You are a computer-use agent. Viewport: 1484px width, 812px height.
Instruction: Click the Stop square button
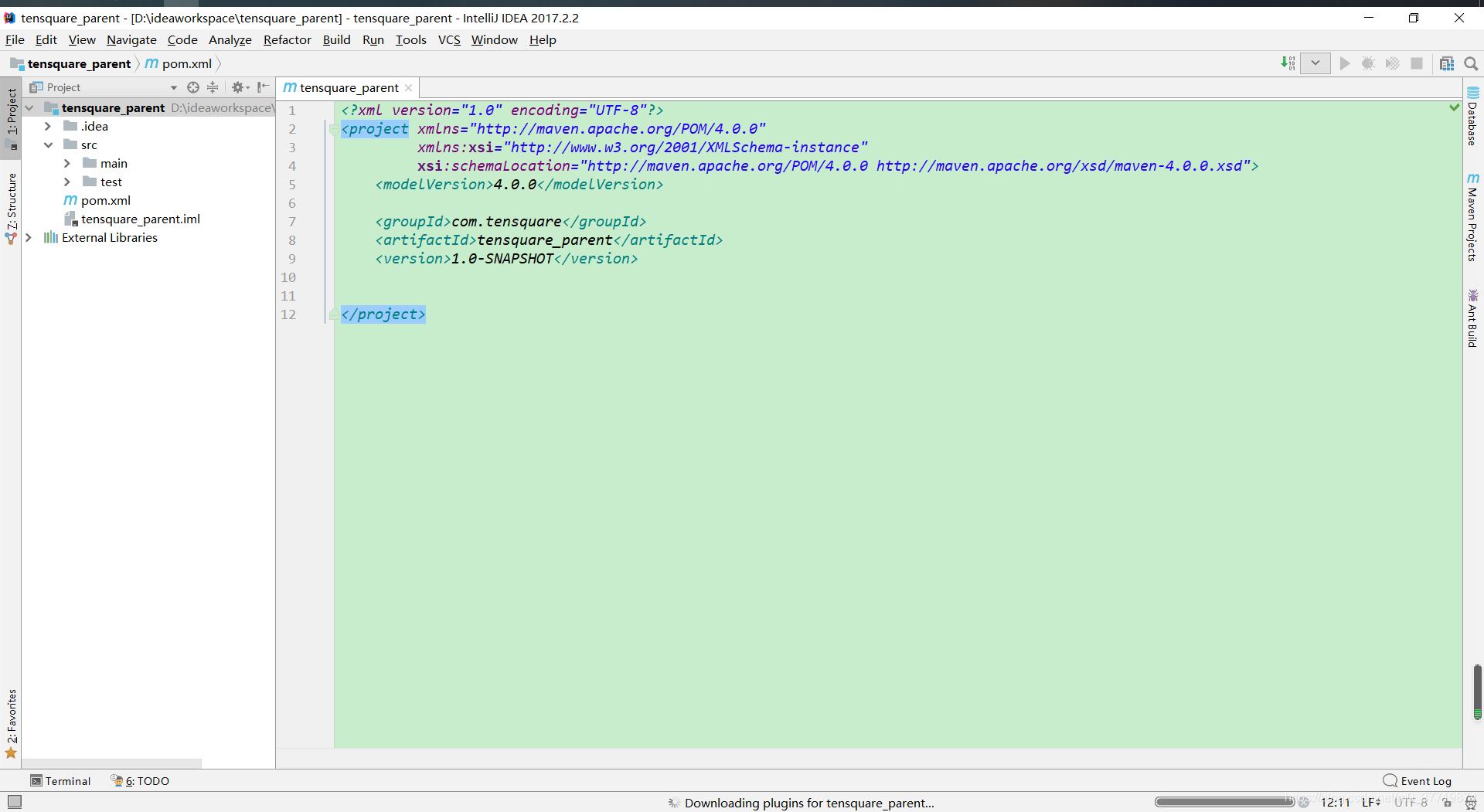(1417, 63)
